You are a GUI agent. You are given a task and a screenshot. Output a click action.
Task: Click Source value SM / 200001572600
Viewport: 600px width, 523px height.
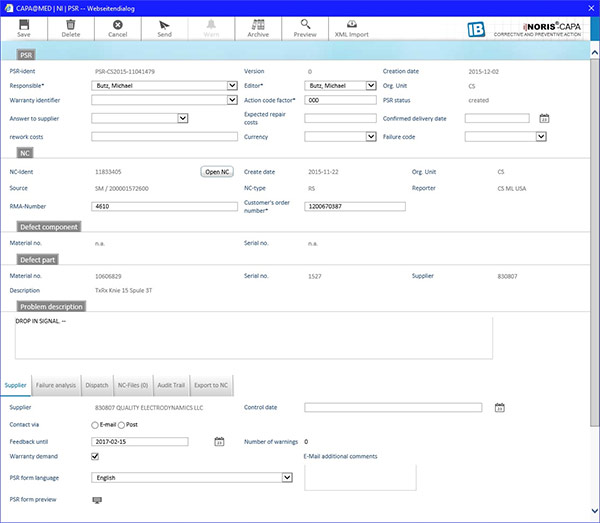(x=122, y=189)
